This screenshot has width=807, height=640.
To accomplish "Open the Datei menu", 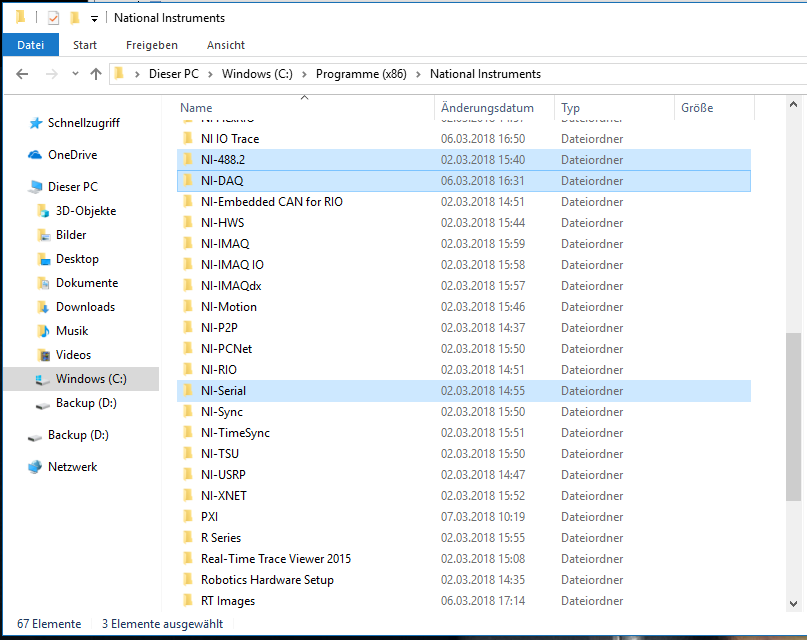I will pos(30,45).
